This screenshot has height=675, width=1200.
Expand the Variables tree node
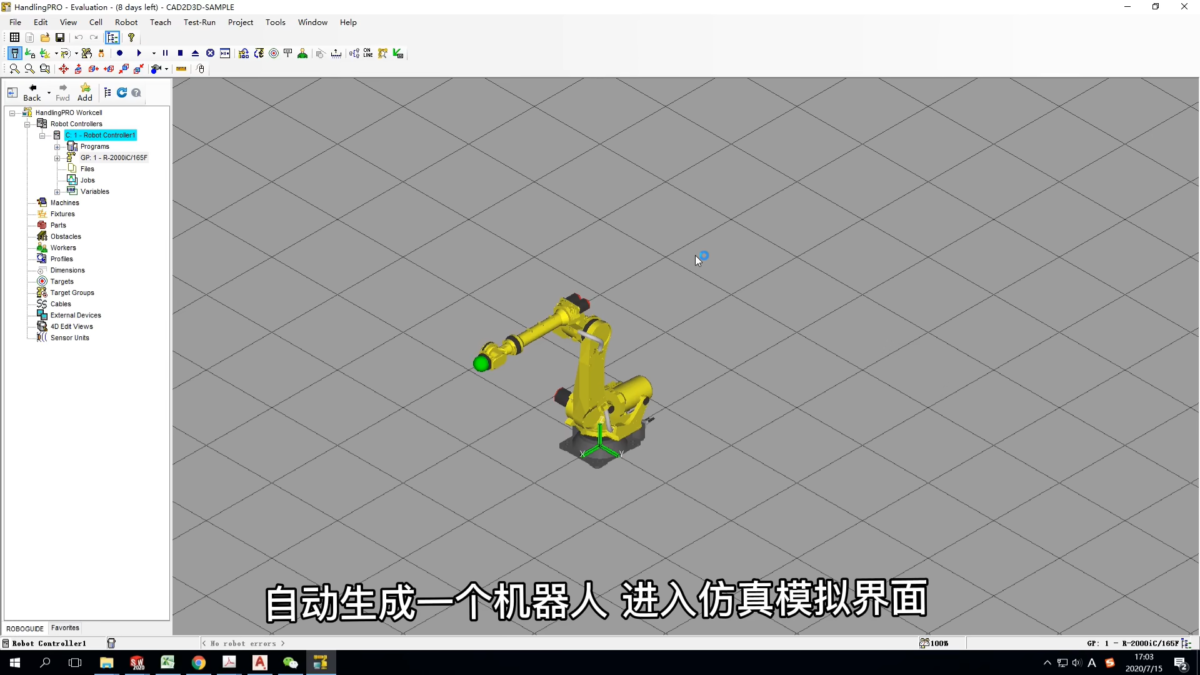(x=57, y=191)
